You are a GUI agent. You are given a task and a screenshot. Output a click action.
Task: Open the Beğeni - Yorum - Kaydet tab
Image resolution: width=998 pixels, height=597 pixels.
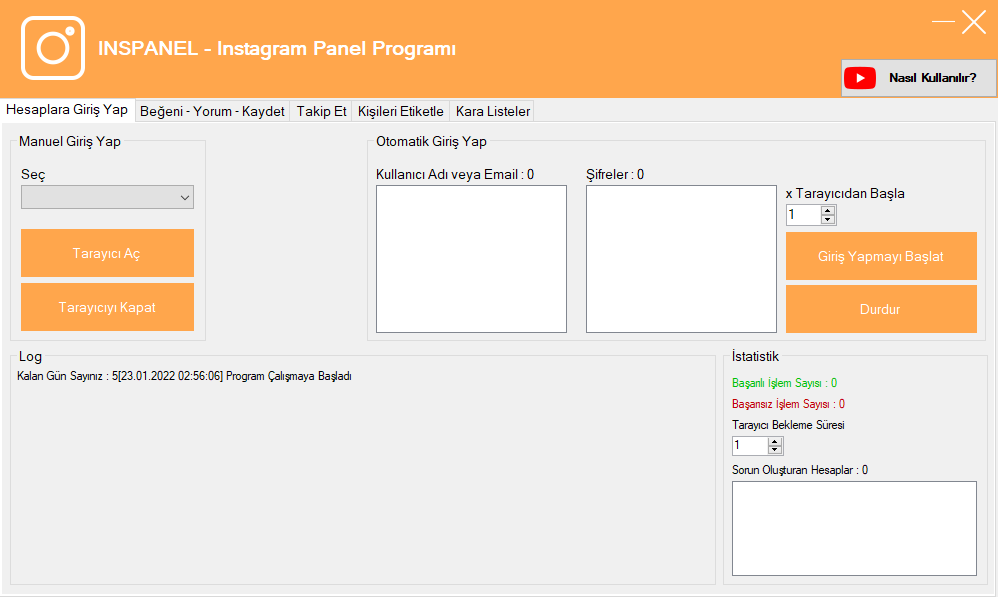[x=212, y=111]
